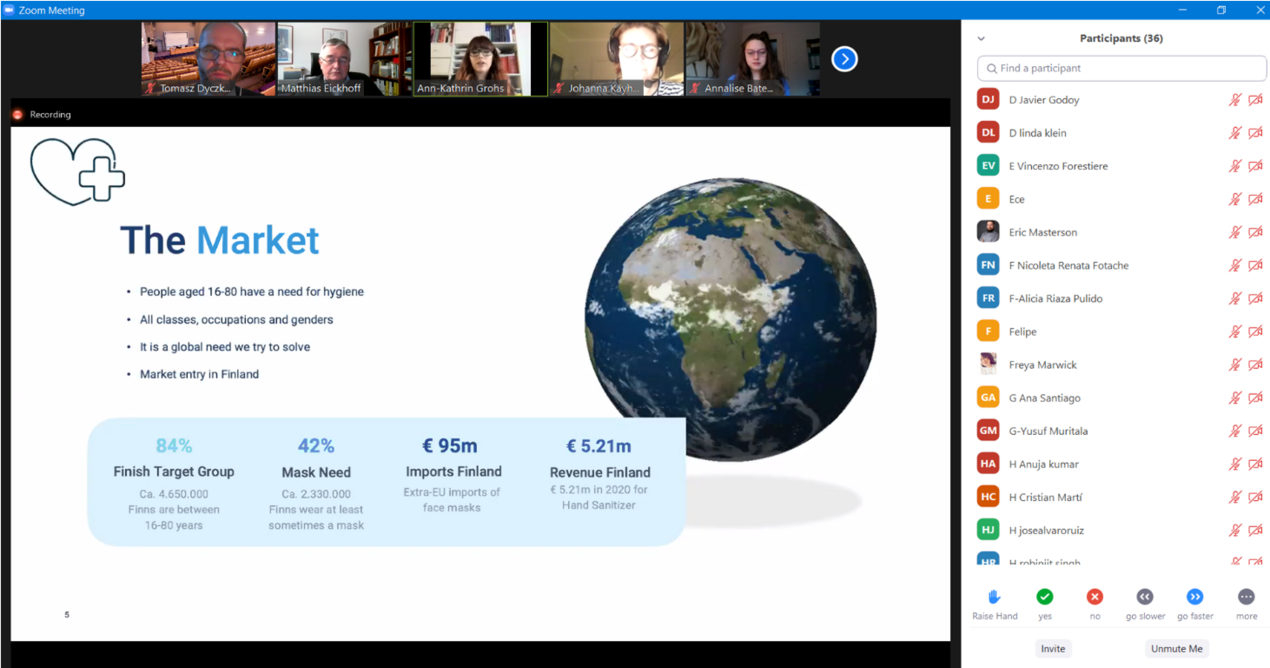Click the mic icon next to Eric Masterson
The image size is (1270, 668).
[1235, 232]
